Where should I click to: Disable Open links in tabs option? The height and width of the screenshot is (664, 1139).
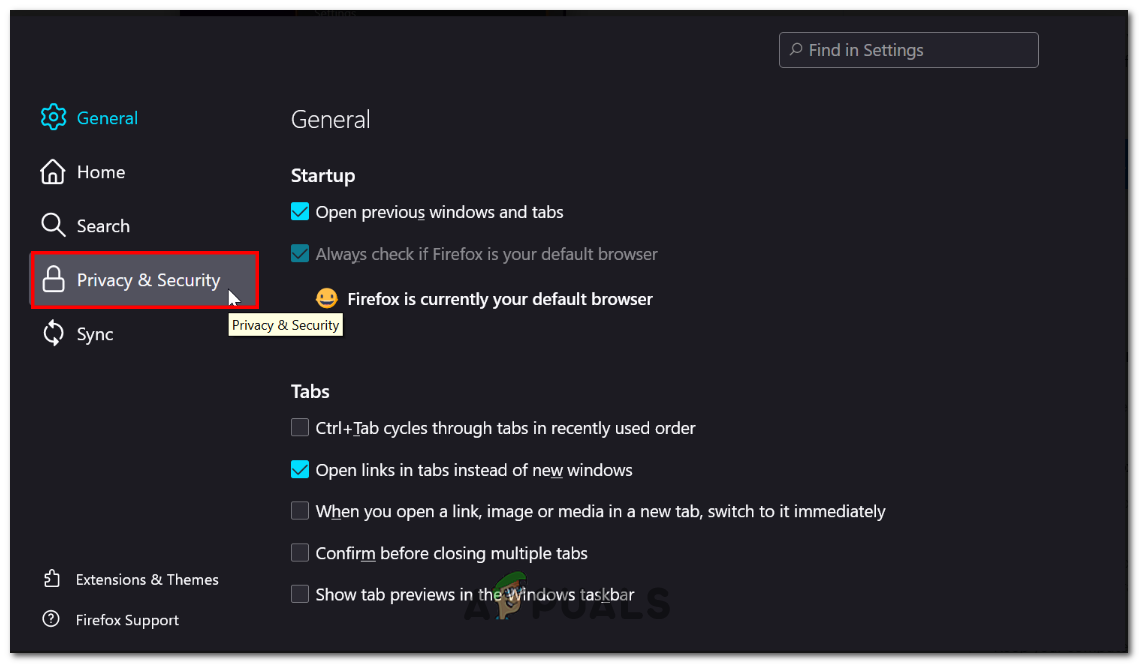tap(300, 469)
